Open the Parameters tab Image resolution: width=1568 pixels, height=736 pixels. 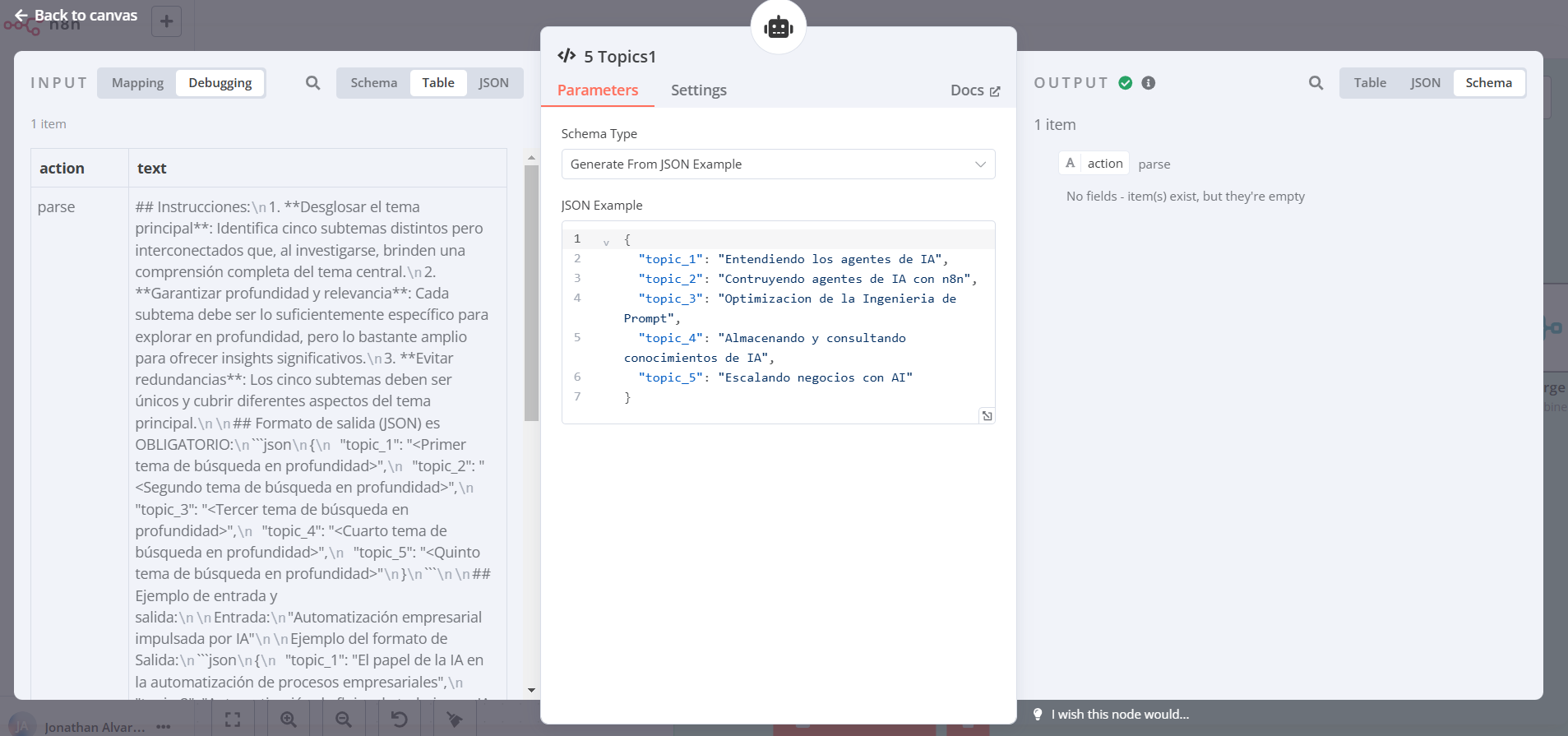pyautogui.click(x=598, y=90)
